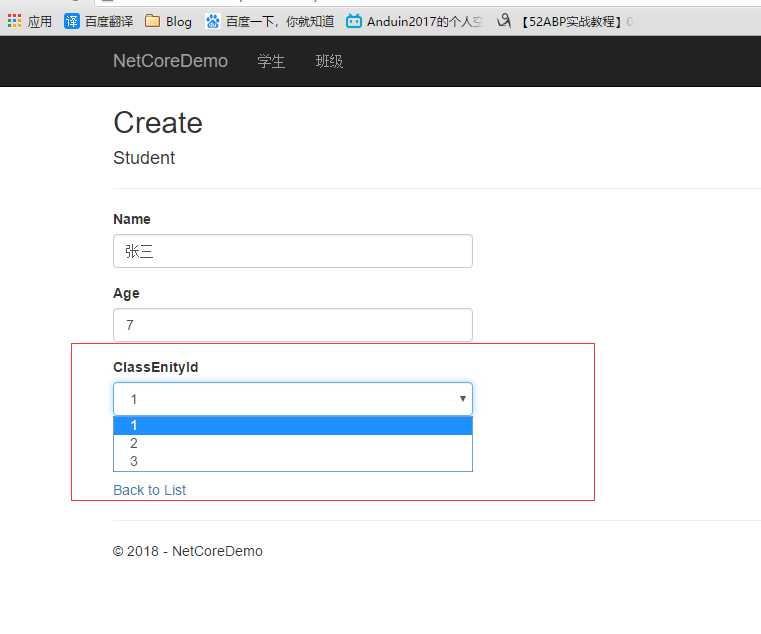761x634 pixels.
Task: Open the 学生 navigation menu item
Action: (271, 61)
